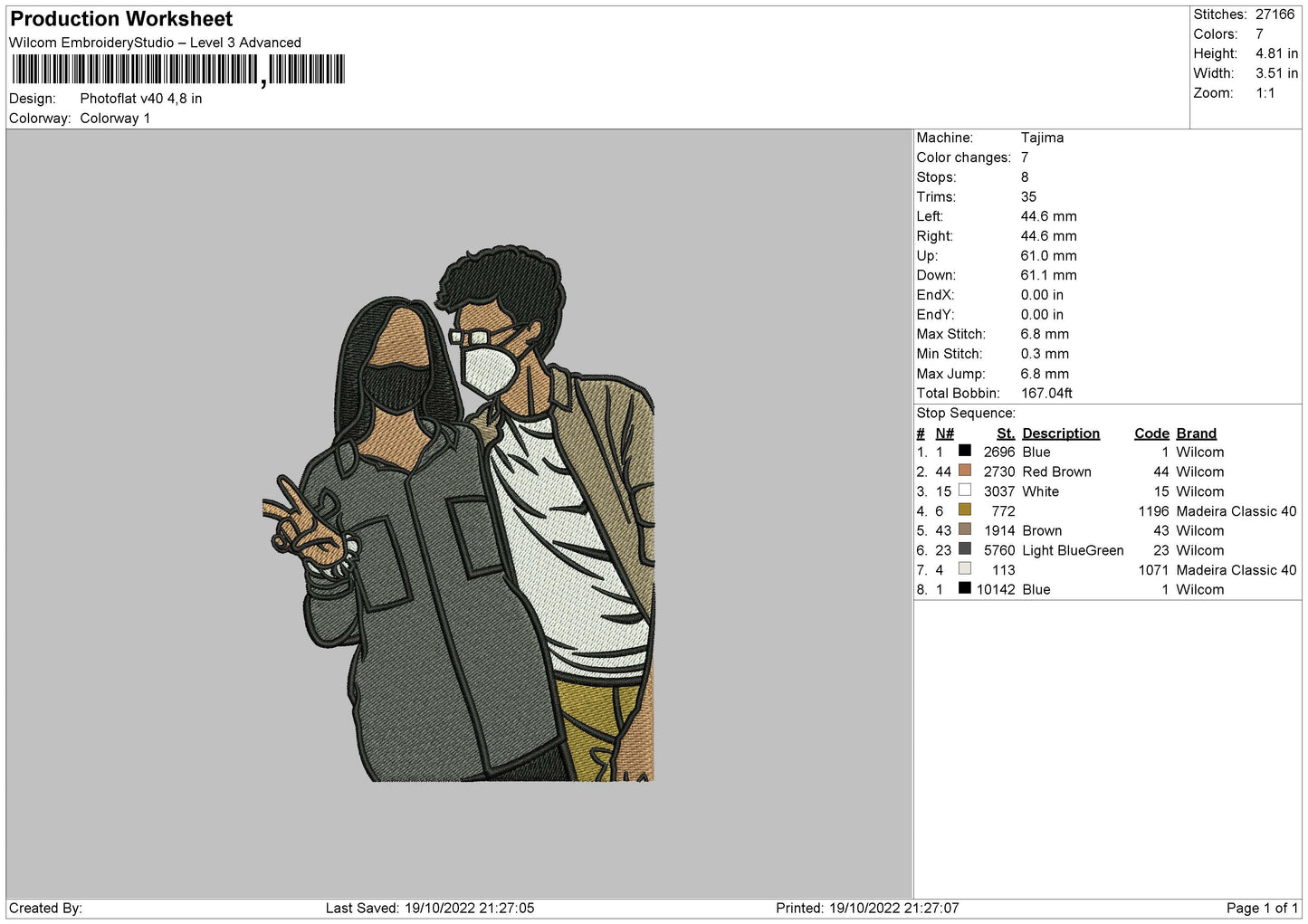
Task: Click the embroidery design preview image
Action: (x=458, y=513)
